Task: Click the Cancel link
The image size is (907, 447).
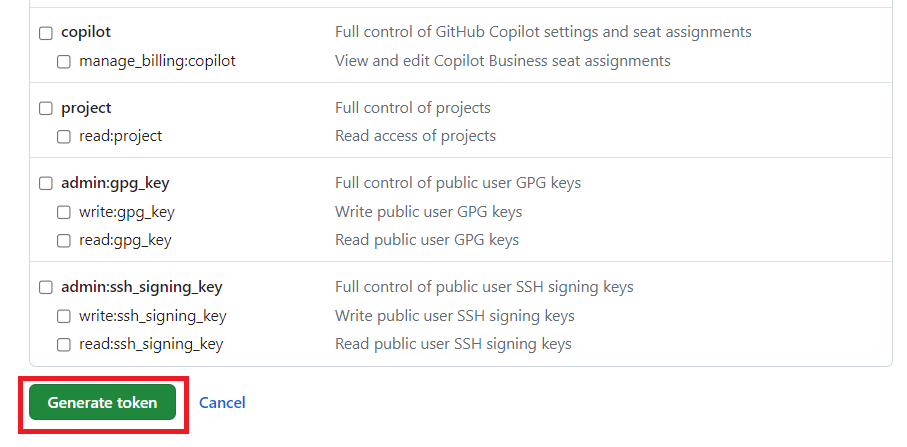Action: (x=222, y=403)
